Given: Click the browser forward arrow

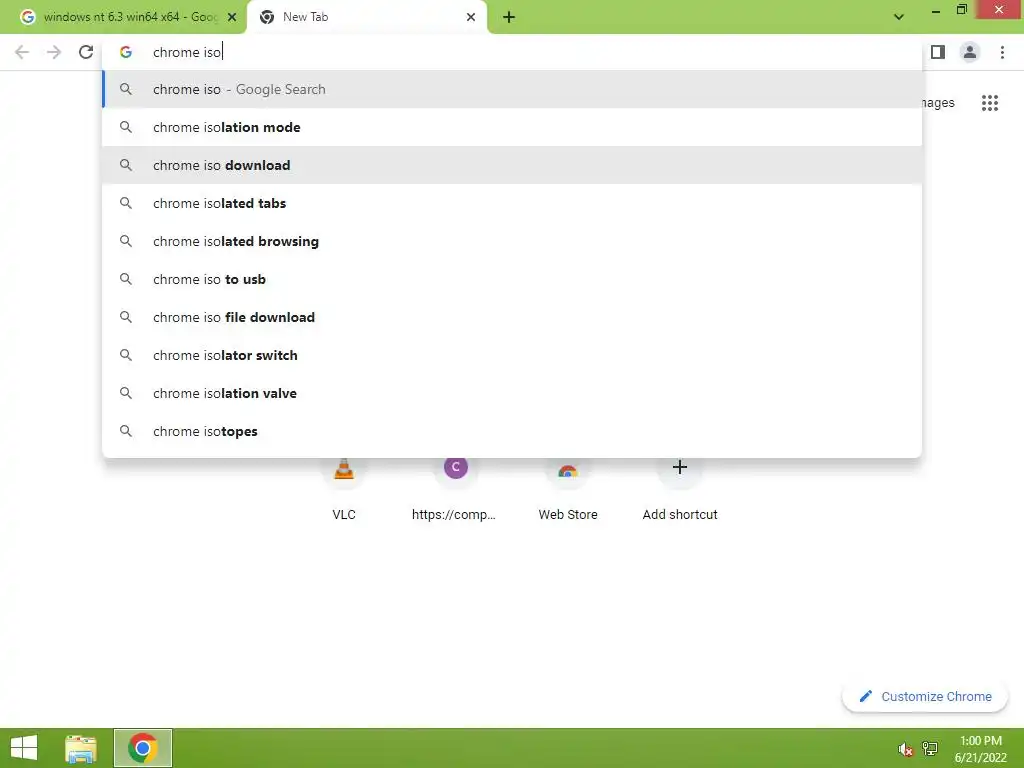Looking at the screenshot, I should tap(54, 52).
